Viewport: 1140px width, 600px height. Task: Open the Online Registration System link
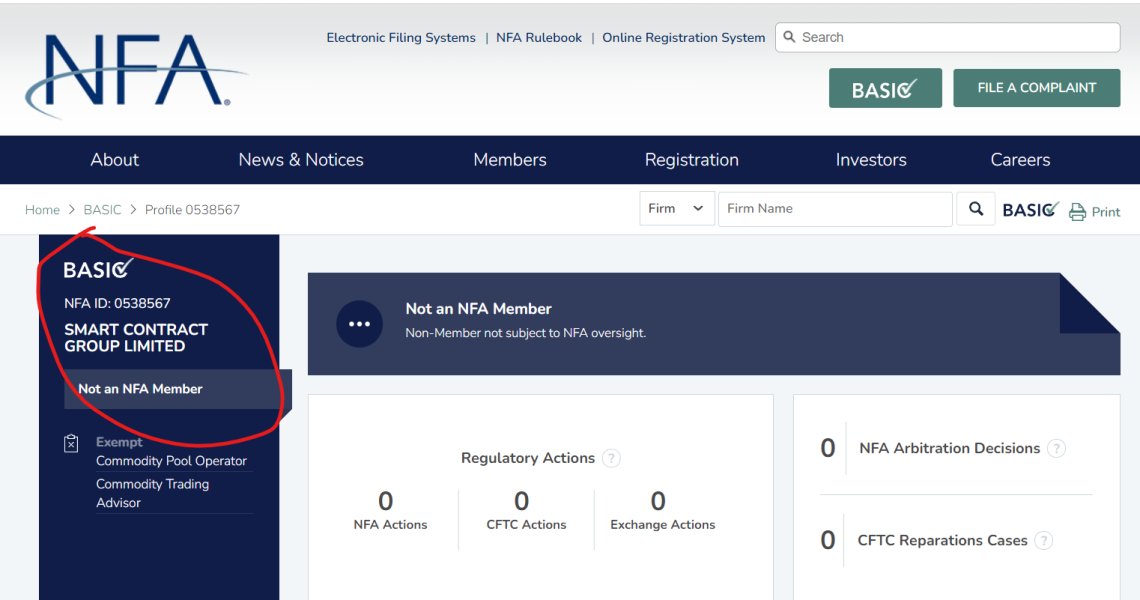pos(683,38)
